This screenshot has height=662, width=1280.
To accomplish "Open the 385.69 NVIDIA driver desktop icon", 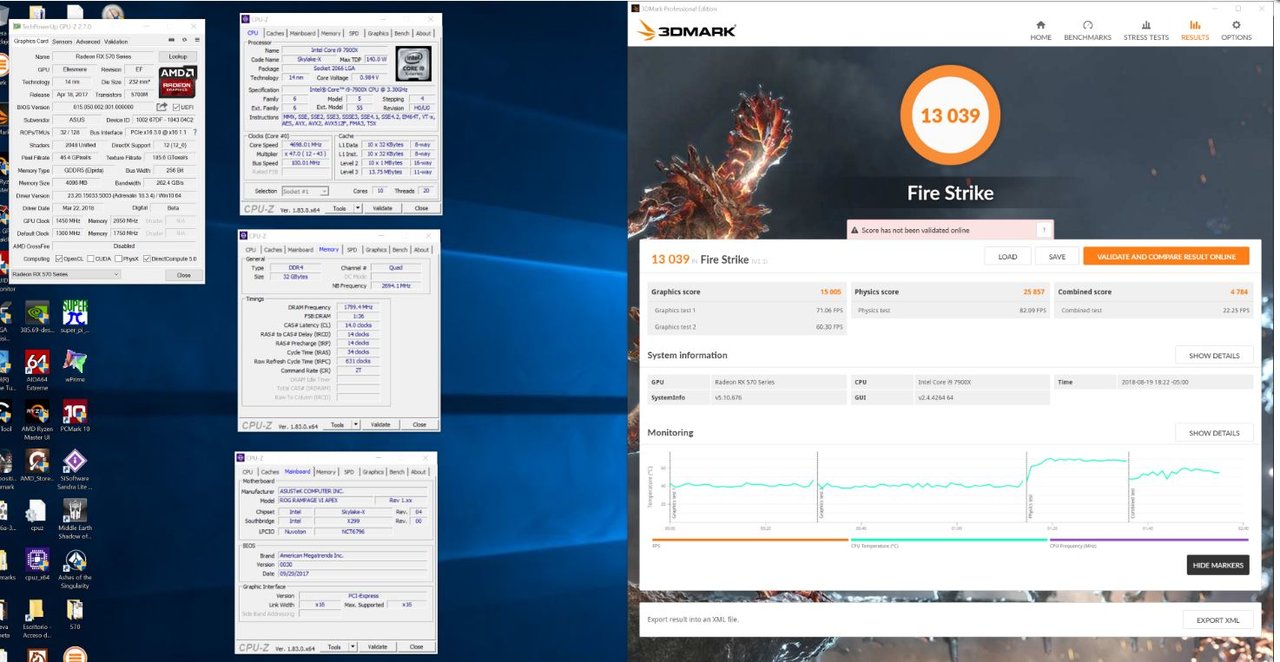I will pyautogui.click(x=37, y=316).
